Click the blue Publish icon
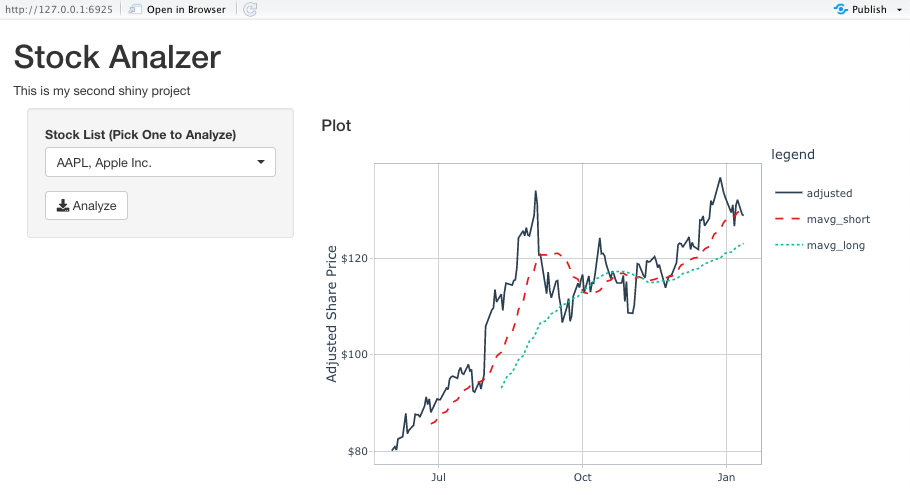The width and height of the screenshot is (910, 495). [840, 9]
